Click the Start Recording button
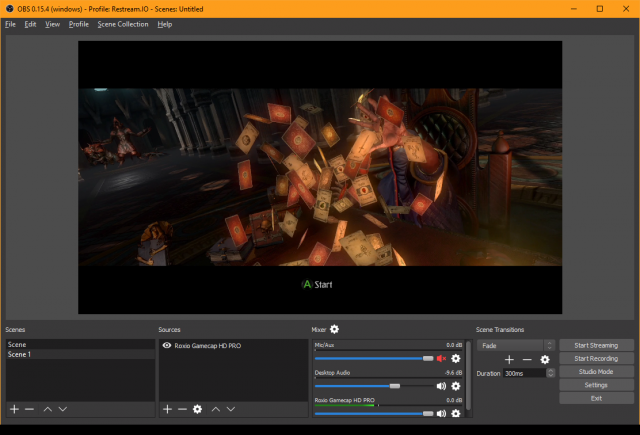640x435 pixels. (x=596, y=358)
